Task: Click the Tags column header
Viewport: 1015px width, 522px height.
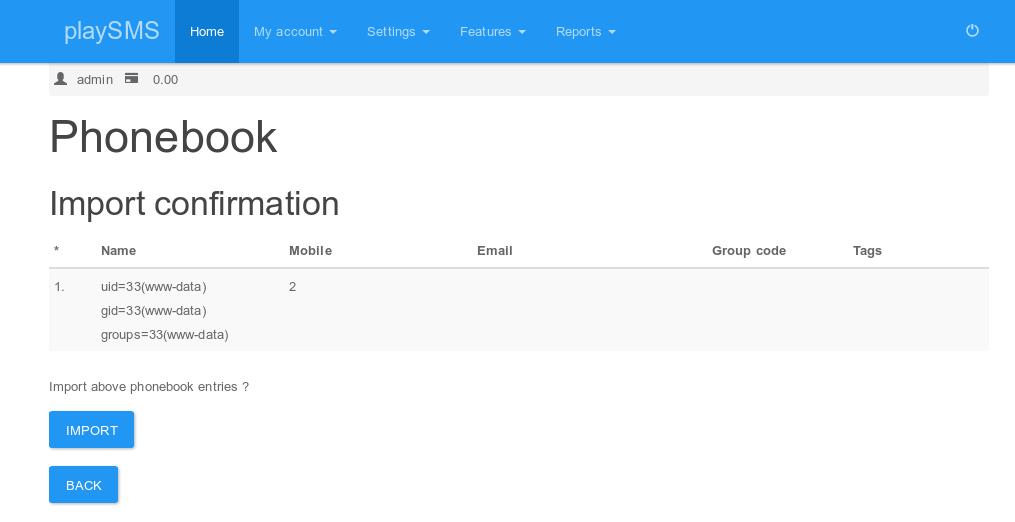Action: point(867,251)
